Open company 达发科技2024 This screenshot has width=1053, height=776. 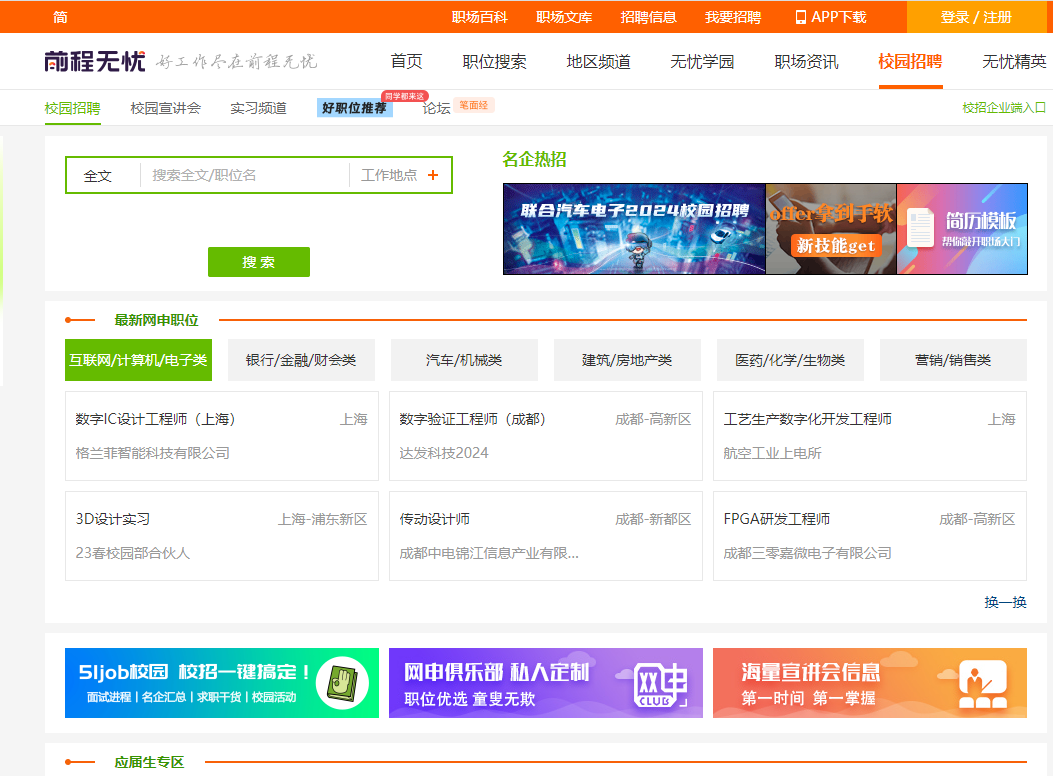(444, 453)
